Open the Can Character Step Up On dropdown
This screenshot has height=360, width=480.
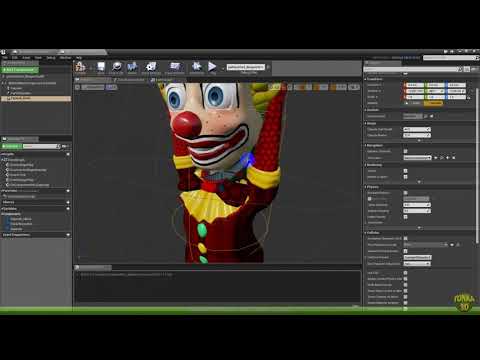[x=417, y=264]
